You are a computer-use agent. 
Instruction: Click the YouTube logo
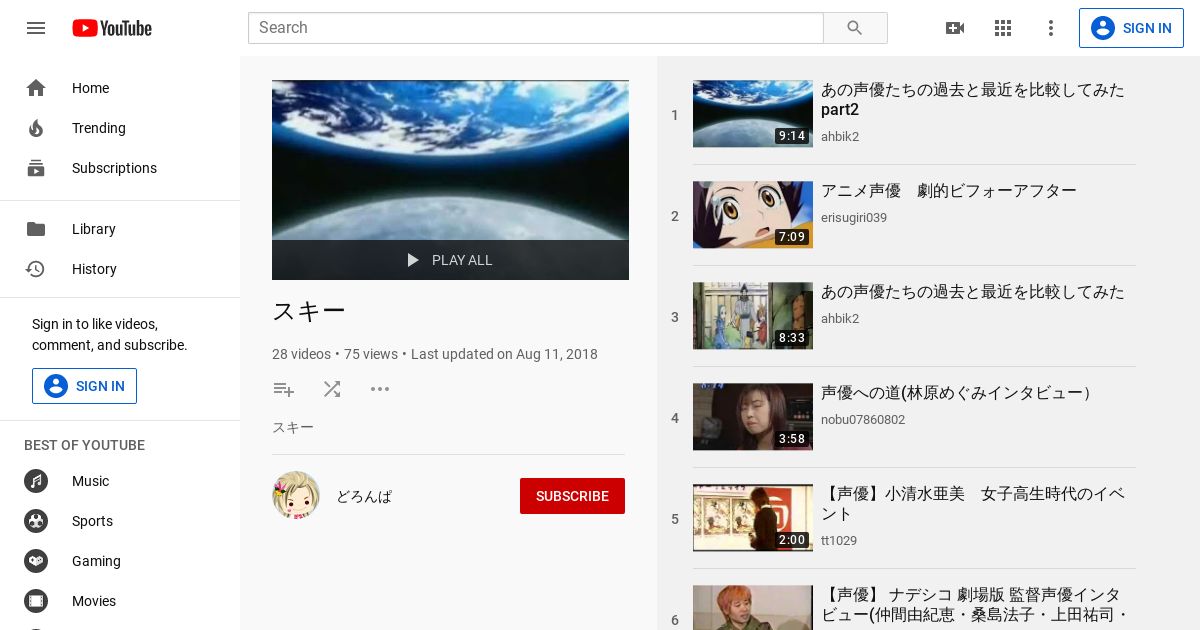tap(112, 28)
